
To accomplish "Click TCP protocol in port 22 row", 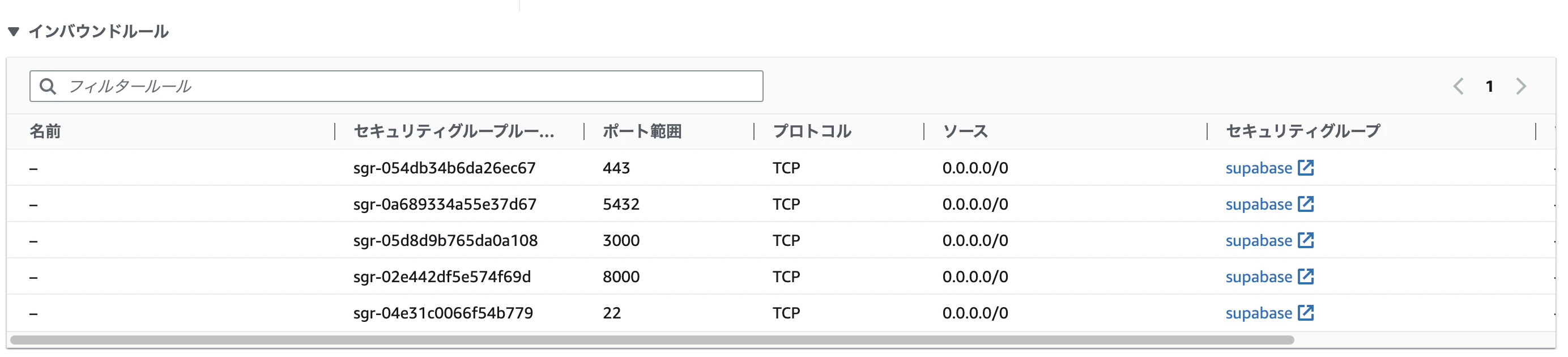I will point(786,313).
